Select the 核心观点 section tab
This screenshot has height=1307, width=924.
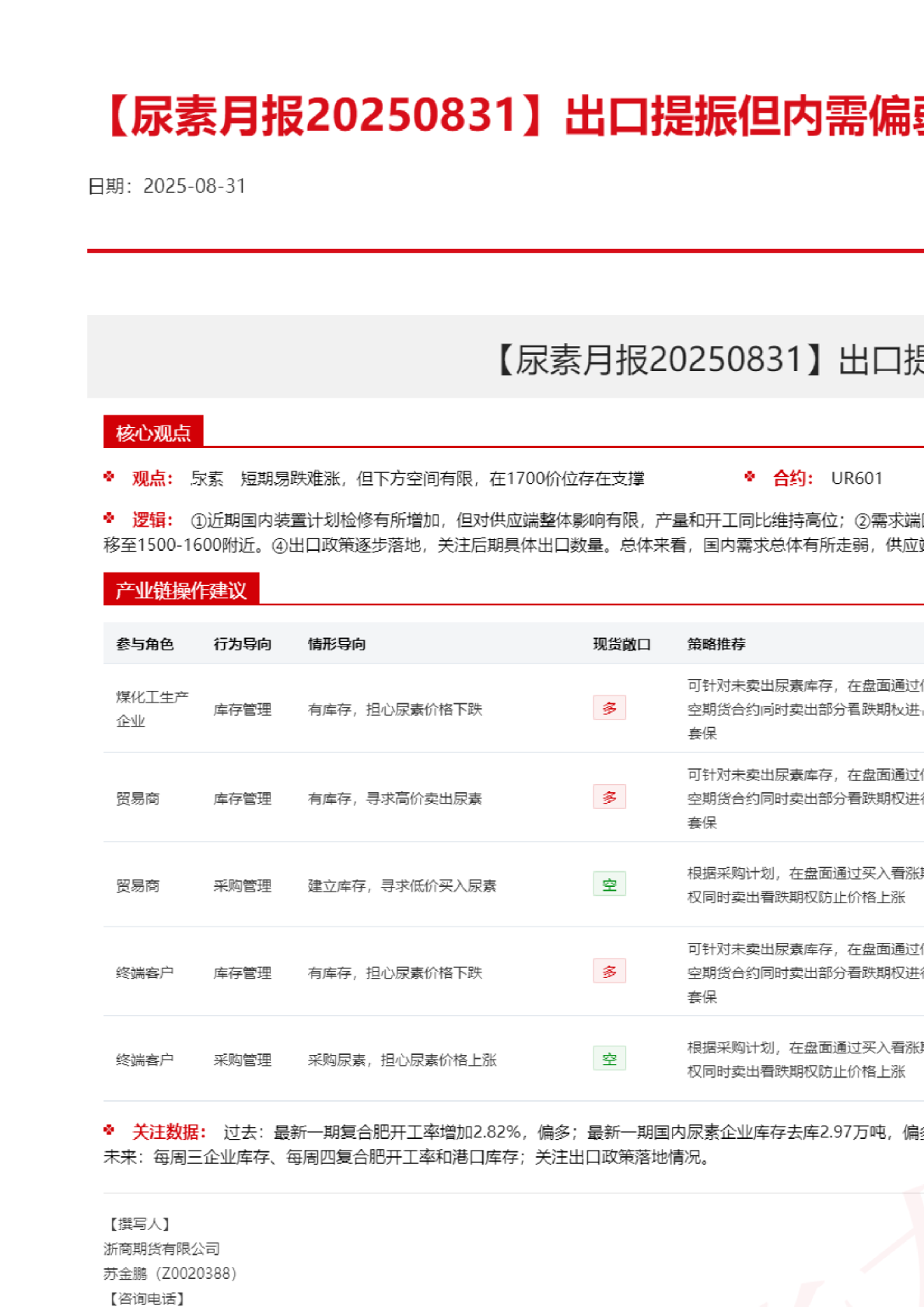(x=153, y=433)
